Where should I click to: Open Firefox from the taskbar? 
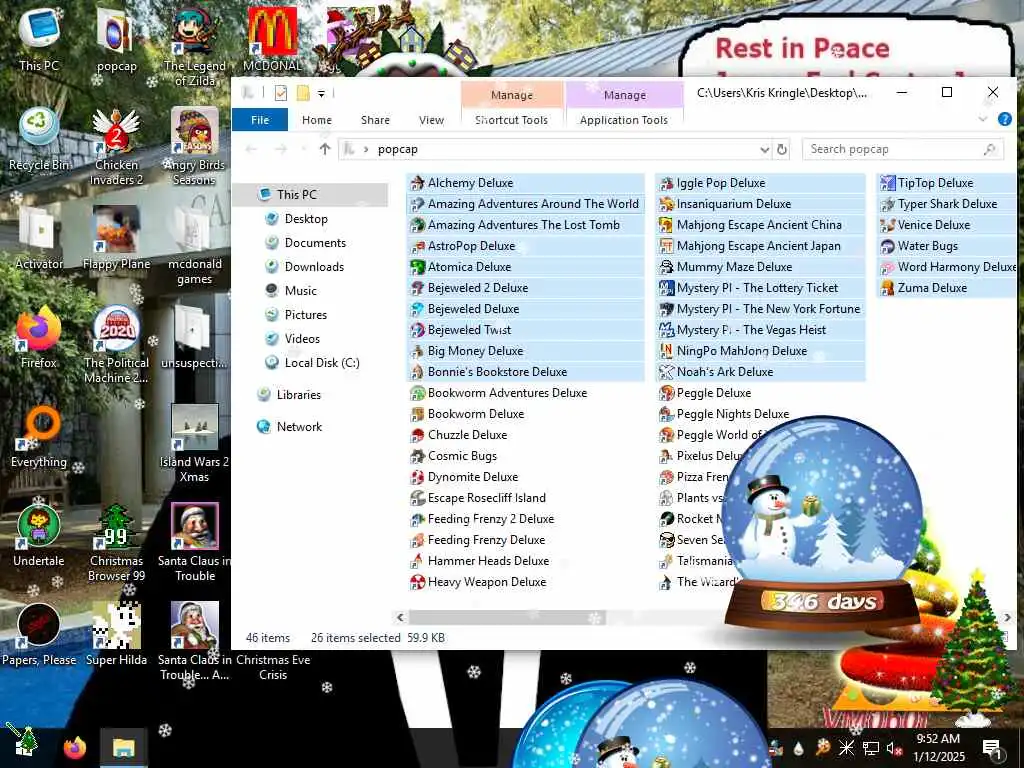click(75, 747)
